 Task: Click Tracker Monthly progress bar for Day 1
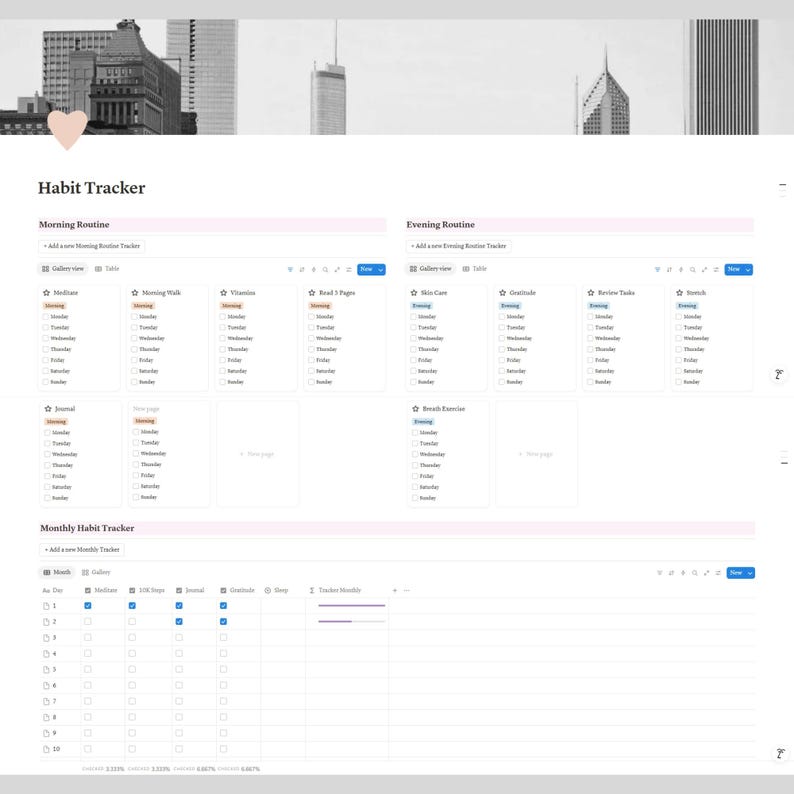pyautogui.click(x=351, y=606)
